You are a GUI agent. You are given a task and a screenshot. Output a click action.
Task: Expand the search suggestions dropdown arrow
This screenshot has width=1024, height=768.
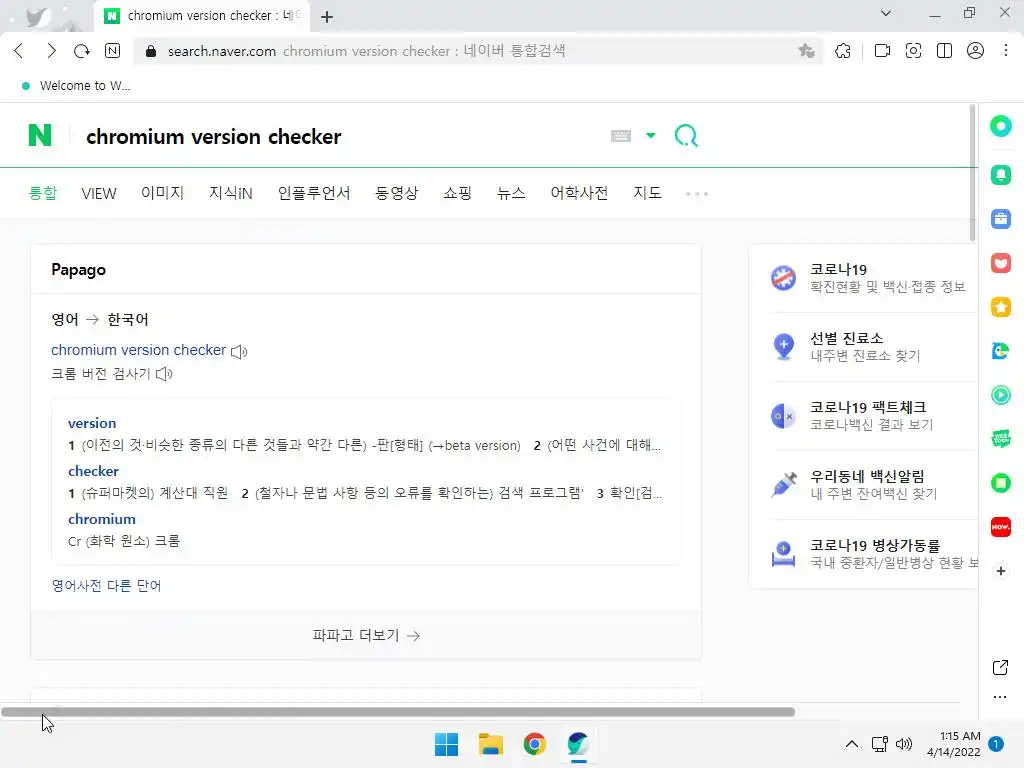point(650,136)
